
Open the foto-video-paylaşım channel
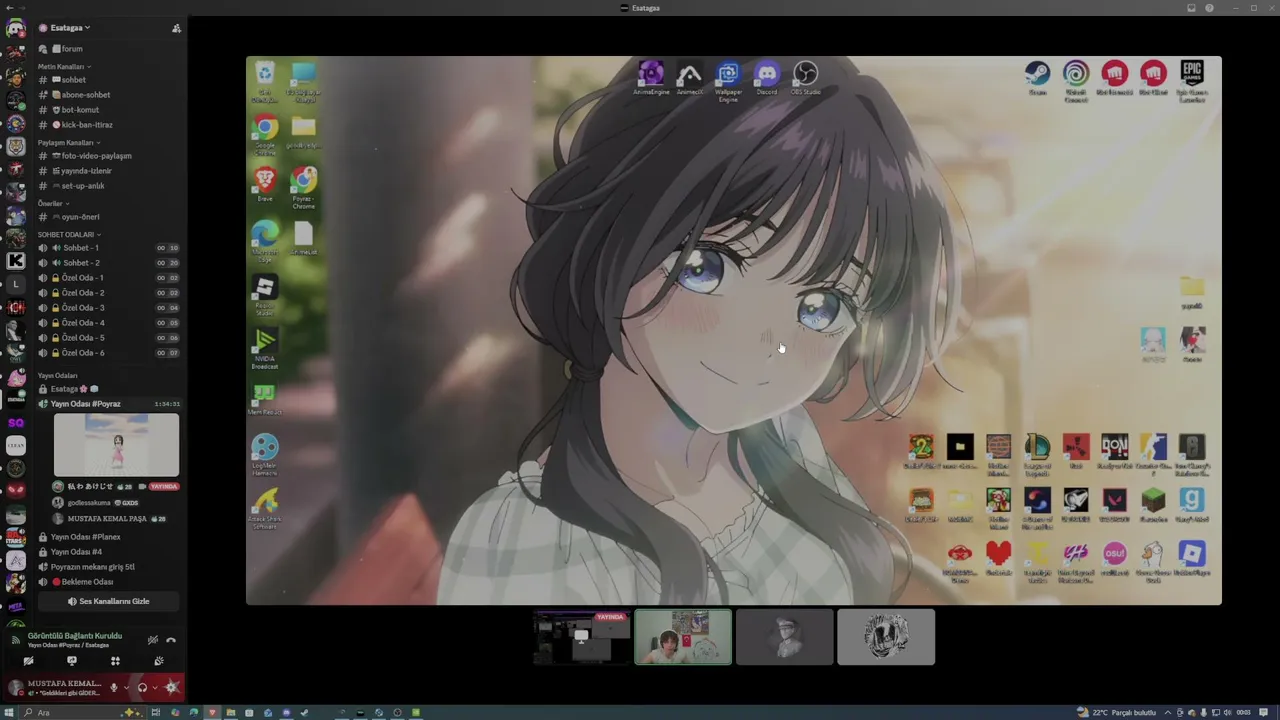pyautogui.click(x=108, y=156)
